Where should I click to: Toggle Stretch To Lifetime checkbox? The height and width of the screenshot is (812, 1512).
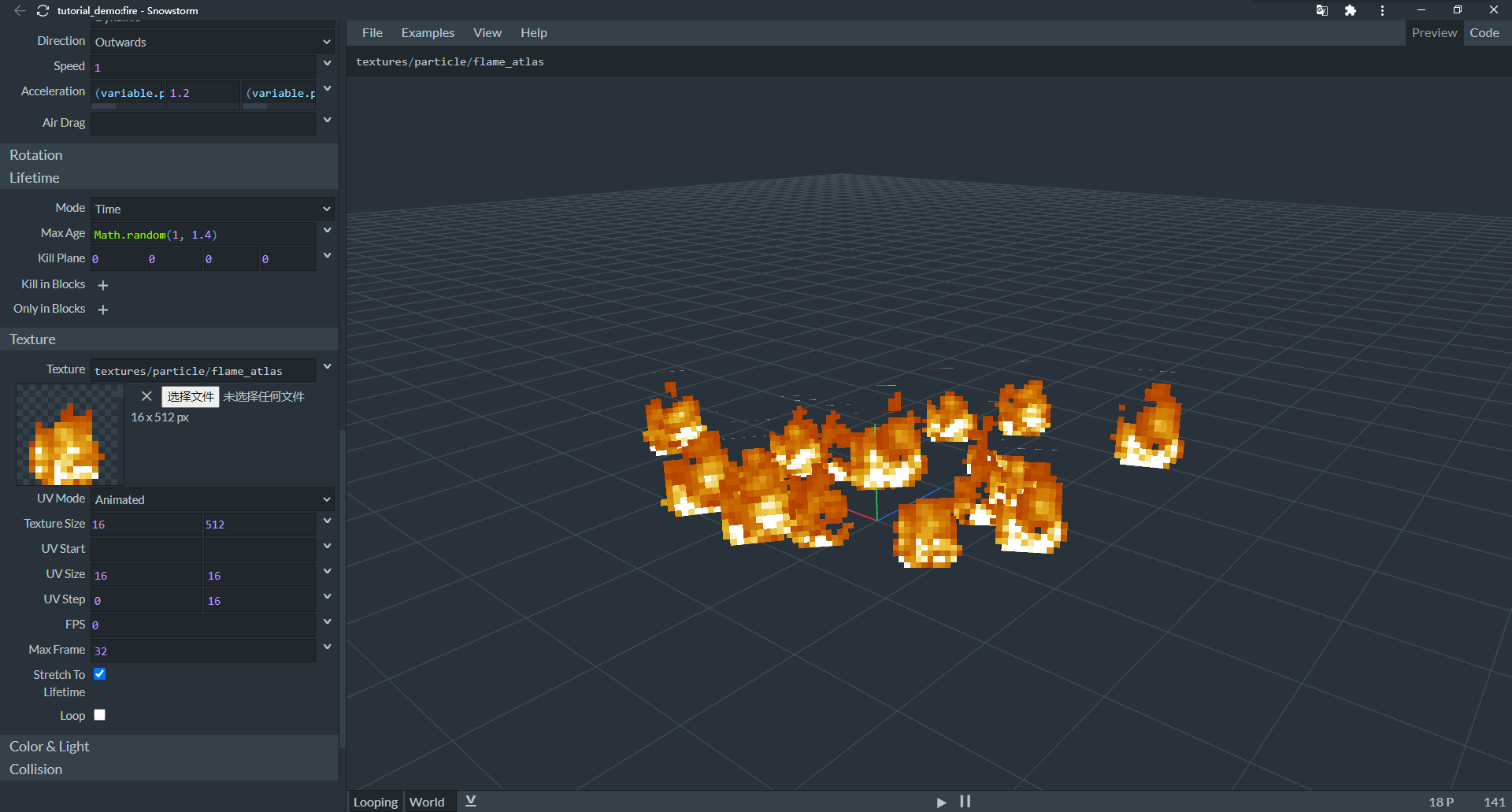[x=100, y=674]
